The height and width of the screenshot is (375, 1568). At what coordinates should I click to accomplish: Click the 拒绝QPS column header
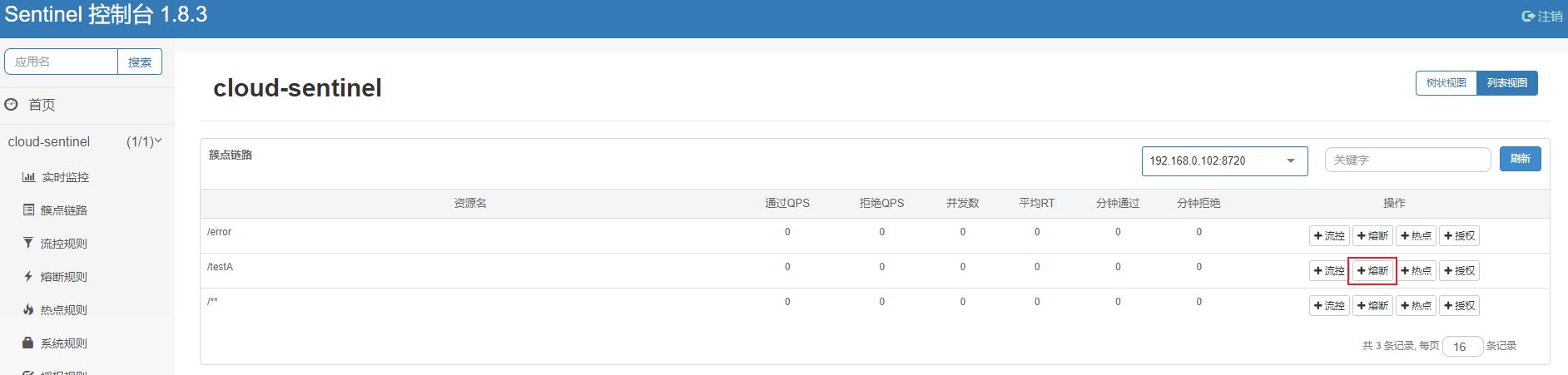(882, 204)
